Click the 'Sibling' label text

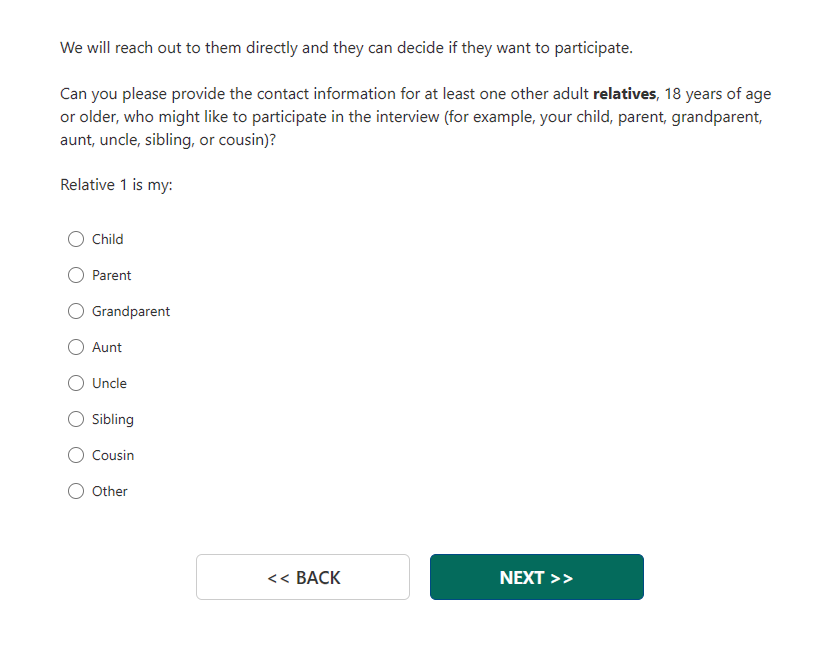click(113, 419)
